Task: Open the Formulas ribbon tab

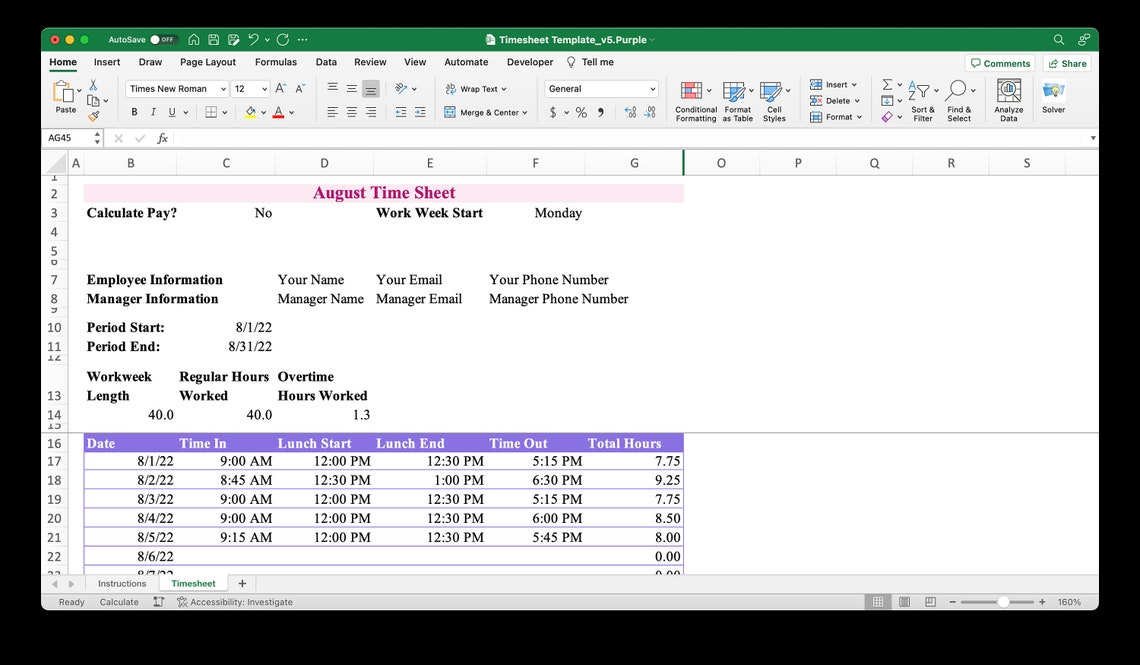Action: tap(276, 61)
